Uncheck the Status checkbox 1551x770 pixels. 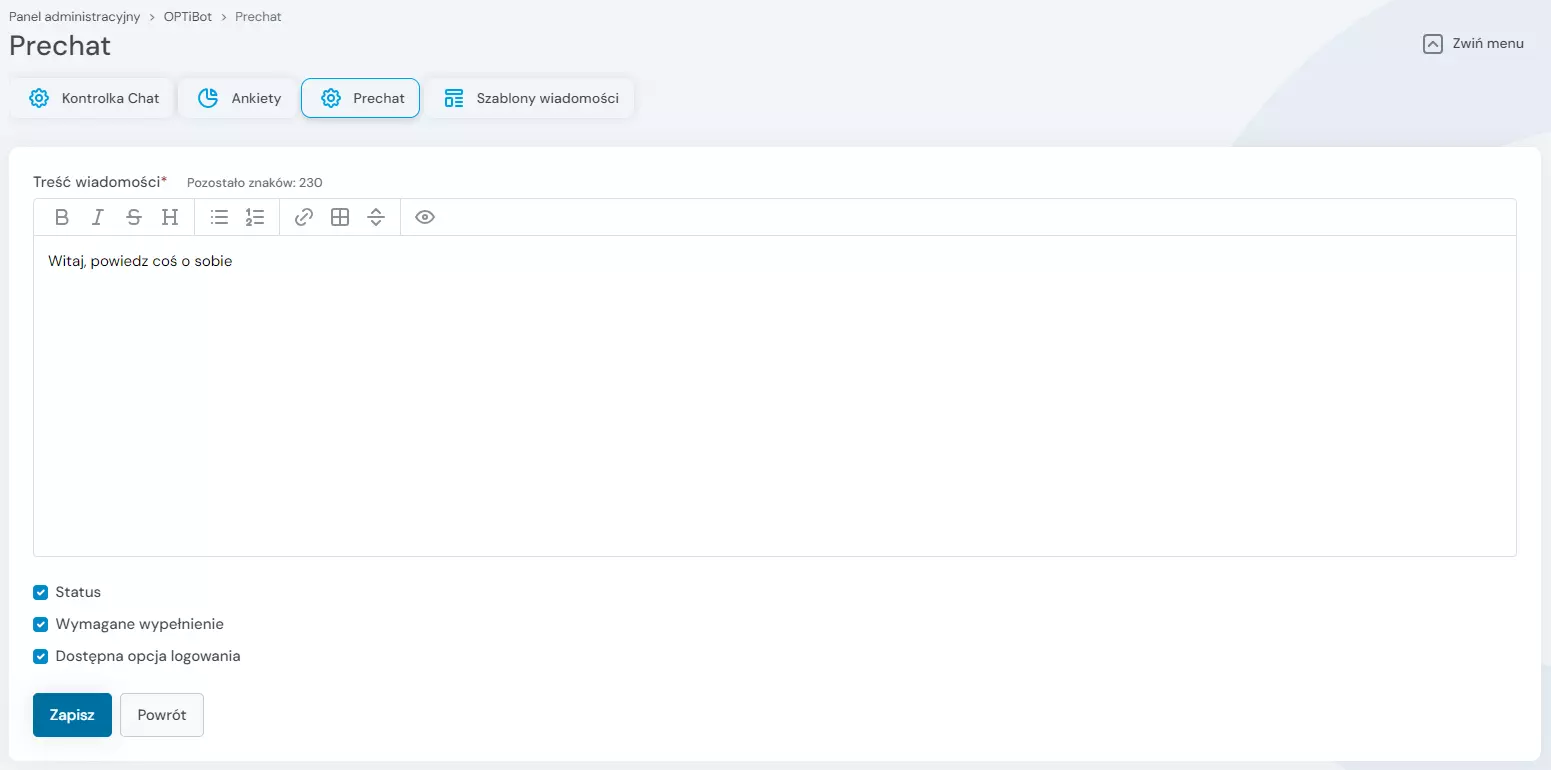pos(41,592)
